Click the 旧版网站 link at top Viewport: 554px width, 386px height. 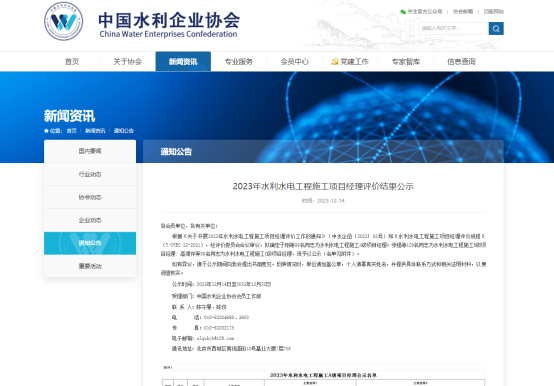point(494,12)
